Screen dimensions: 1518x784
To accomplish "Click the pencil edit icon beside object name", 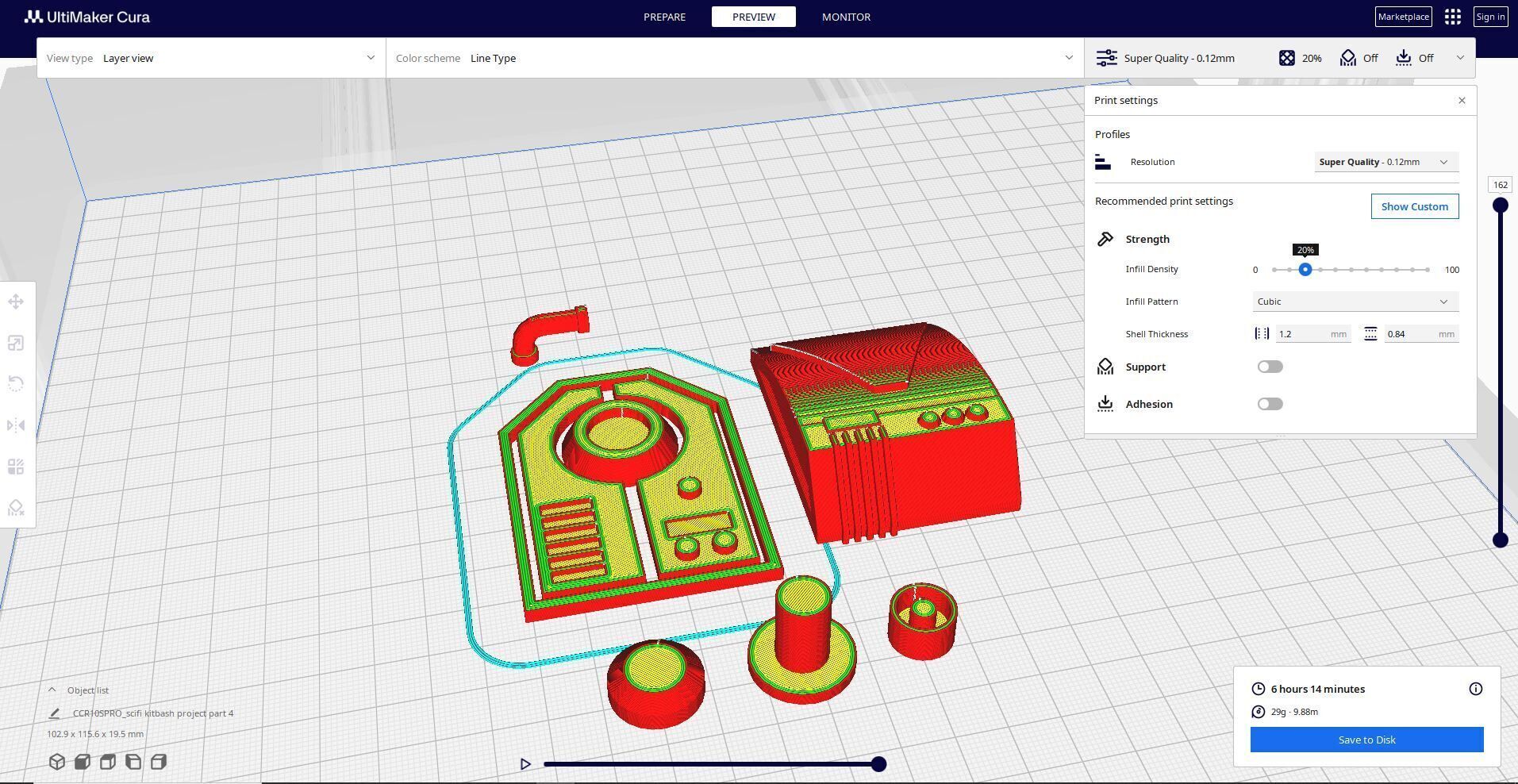I will [x=54, y=713].
